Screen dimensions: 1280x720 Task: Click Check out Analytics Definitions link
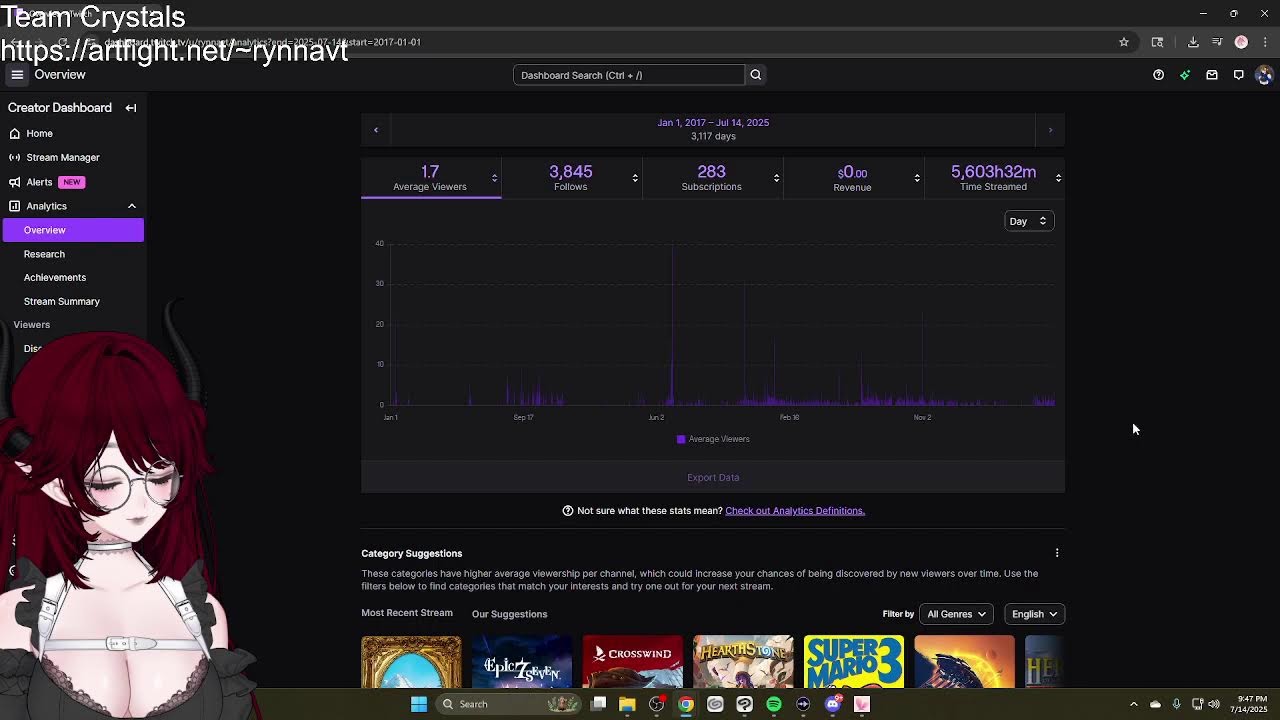pos(795,511)
